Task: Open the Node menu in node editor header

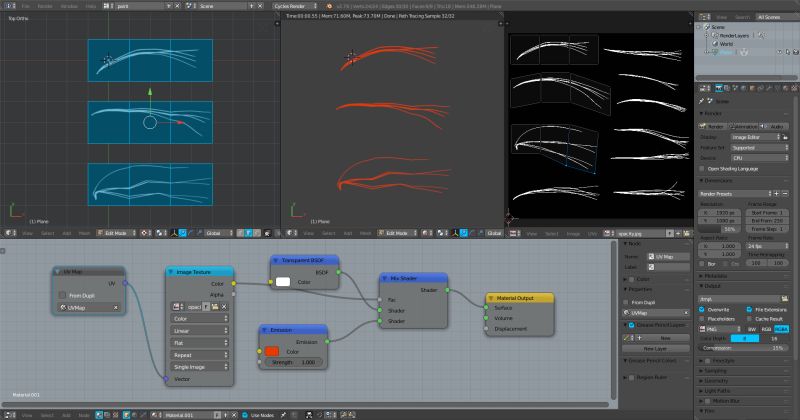Action: (84, 415)
